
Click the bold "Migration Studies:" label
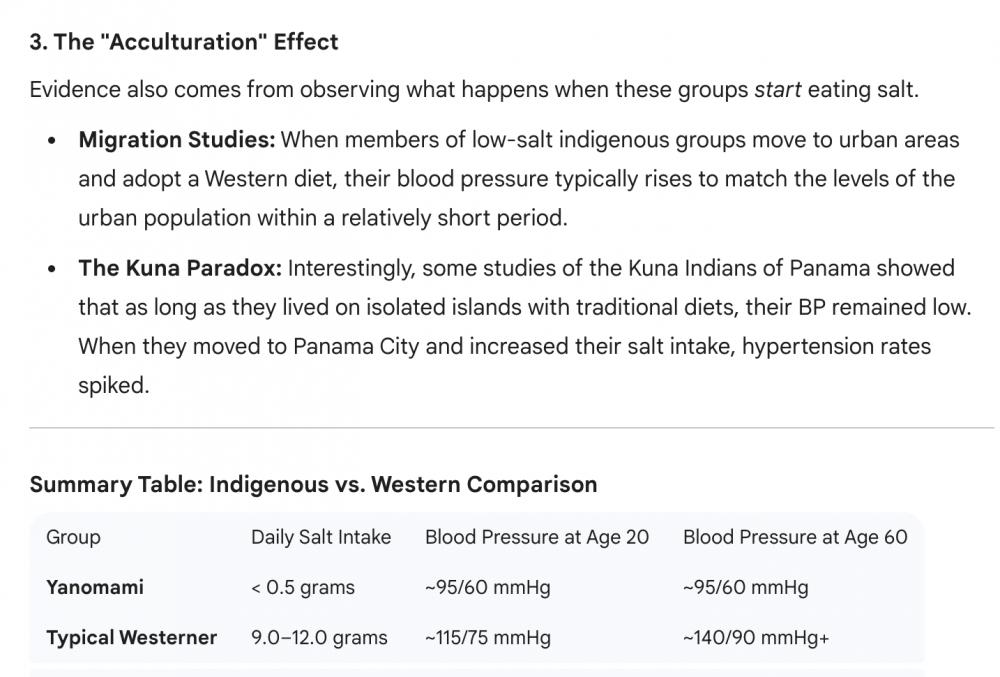click(177, 139)
